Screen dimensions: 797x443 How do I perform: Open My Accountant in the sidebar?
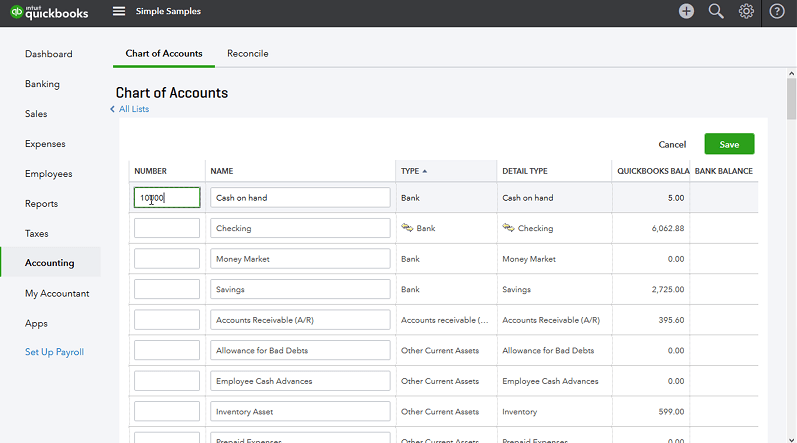click(x=57, y=294)
